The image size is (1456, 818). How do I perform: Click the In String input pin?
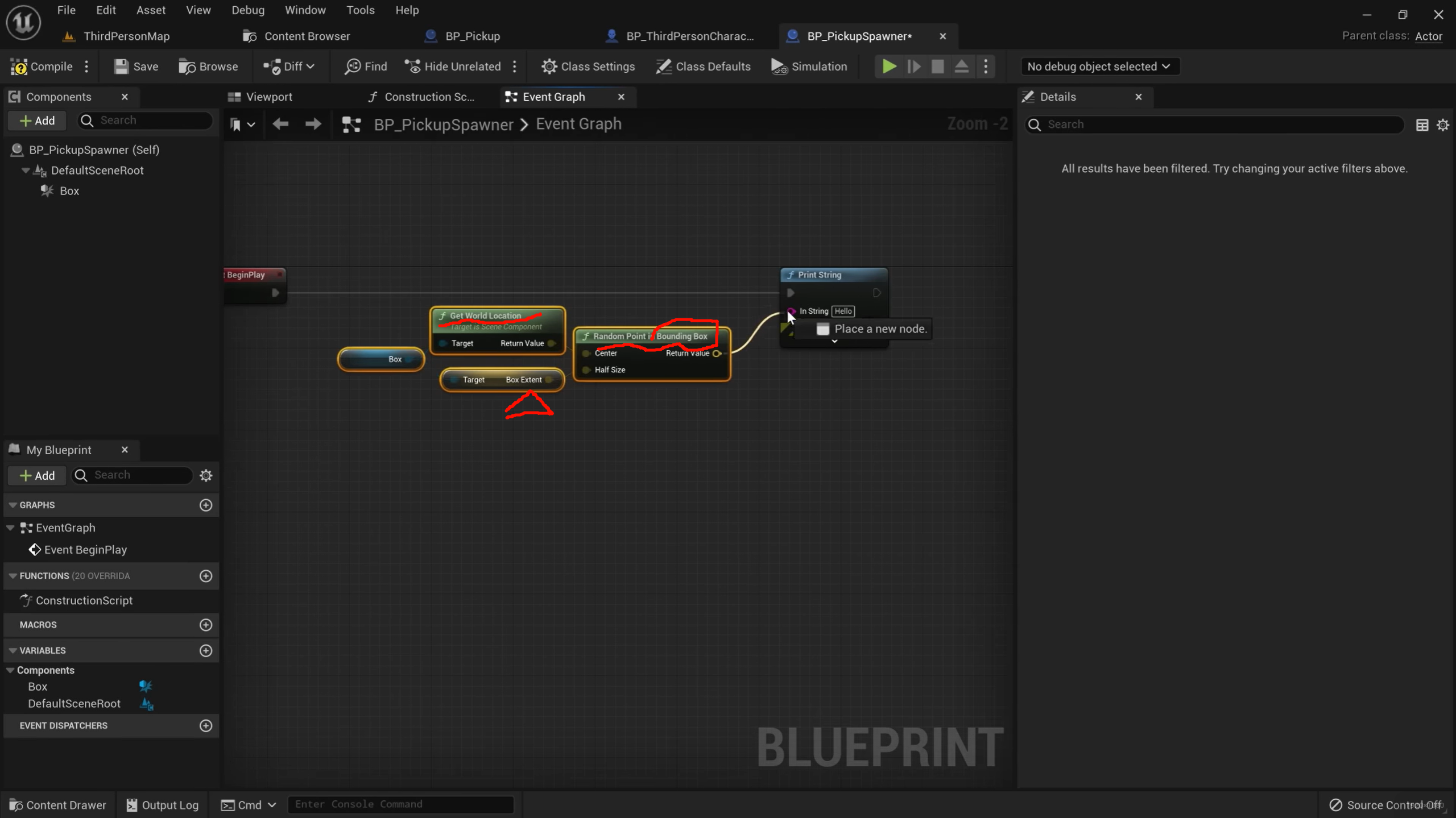pos(791,311)
